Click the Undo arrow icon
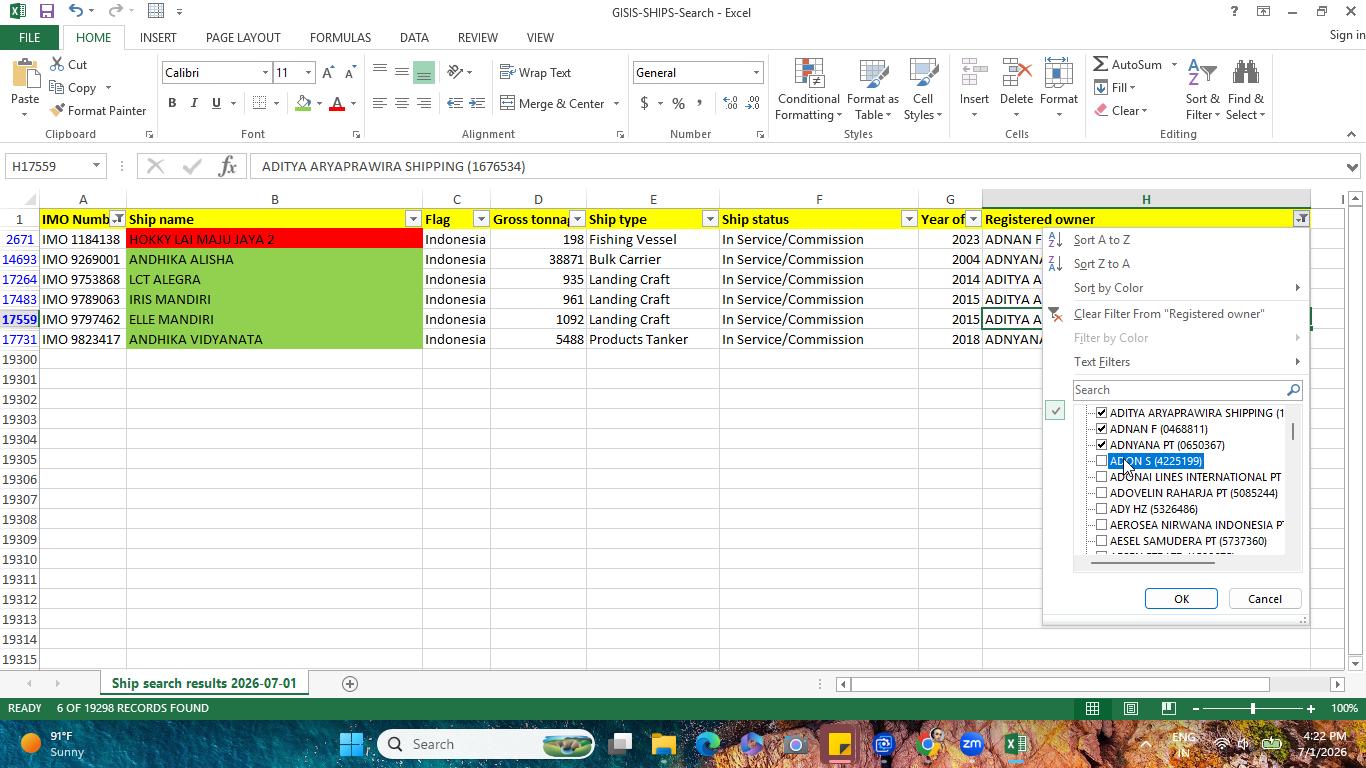Image resolution: width=1366 pixels, height=768 pixels. pyautogui.click(x=76, y=12)
